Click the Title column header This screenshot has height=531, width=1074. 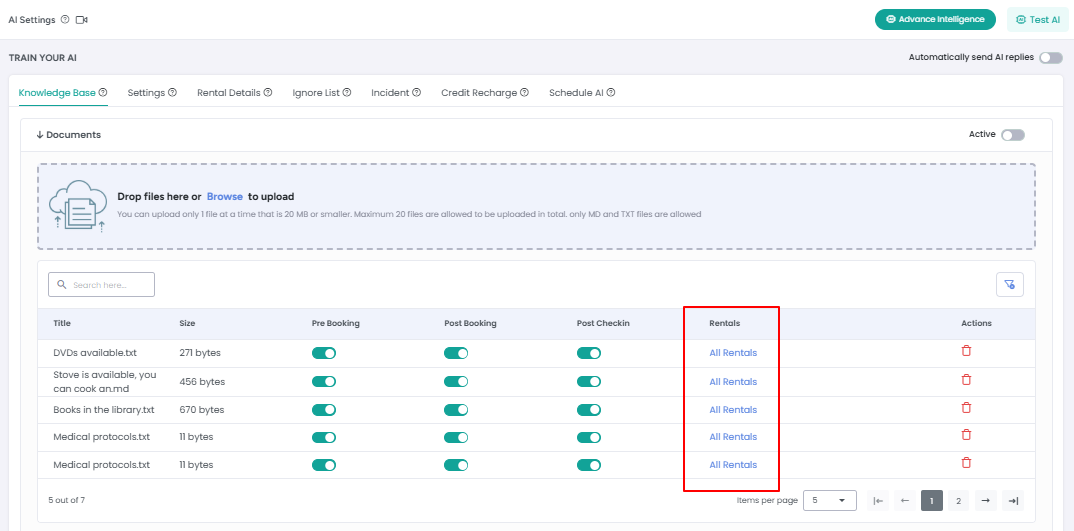(62, 323)
